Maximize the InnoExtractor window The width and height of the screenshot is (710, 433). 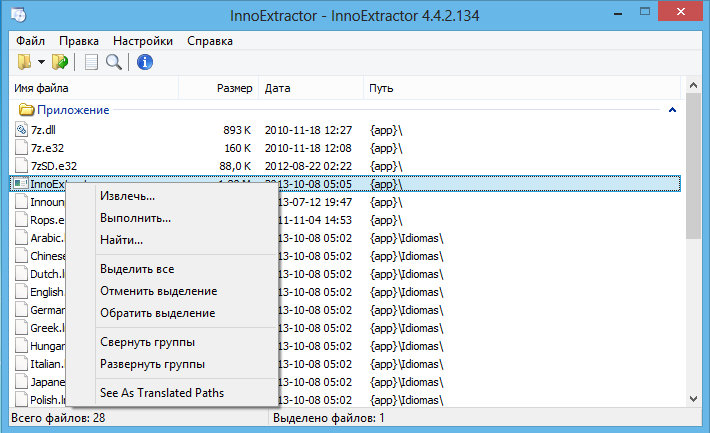645,12
